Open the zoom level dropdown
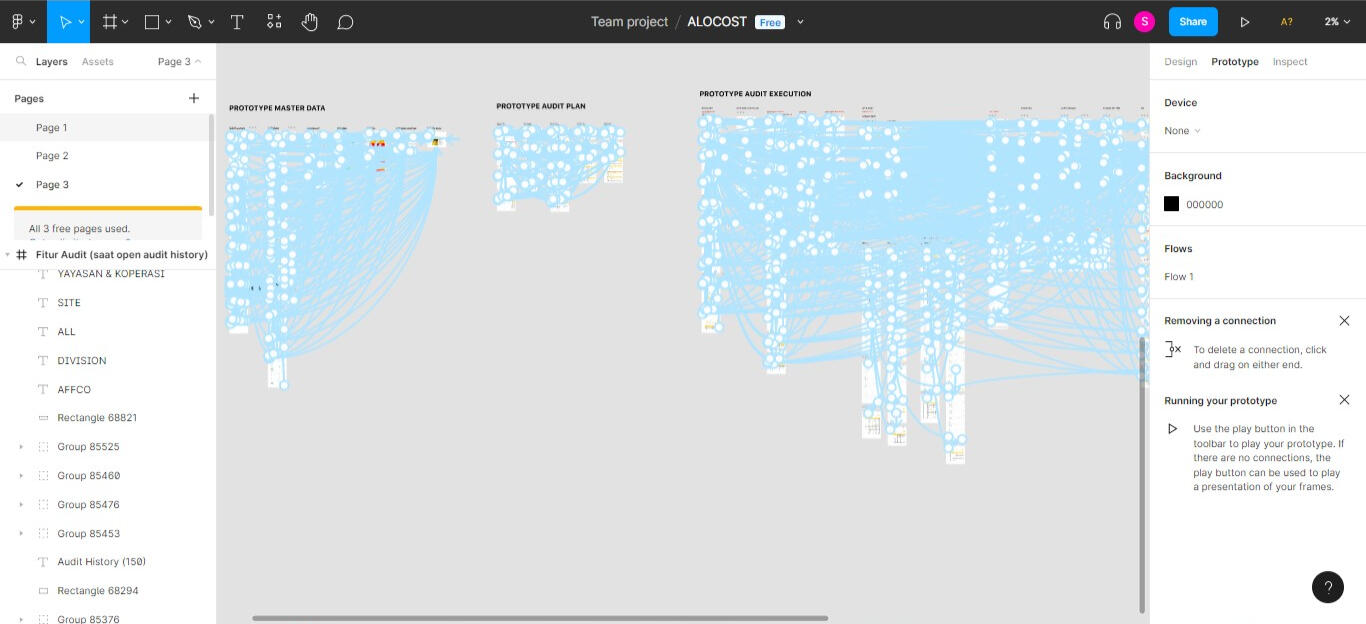 pyautogui.click(x=1337, y=21)
